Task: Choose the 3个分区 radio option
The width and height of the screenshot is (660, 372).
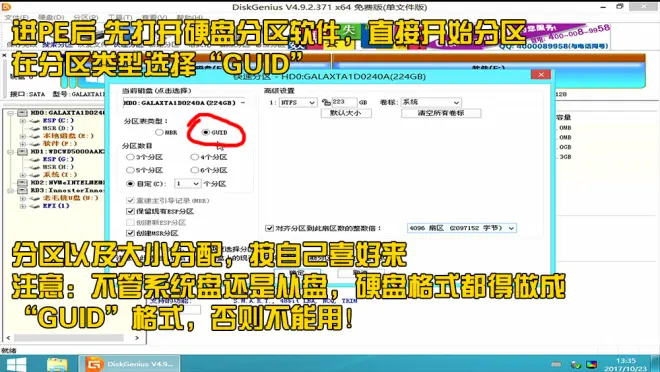Action: click(130, 157)
